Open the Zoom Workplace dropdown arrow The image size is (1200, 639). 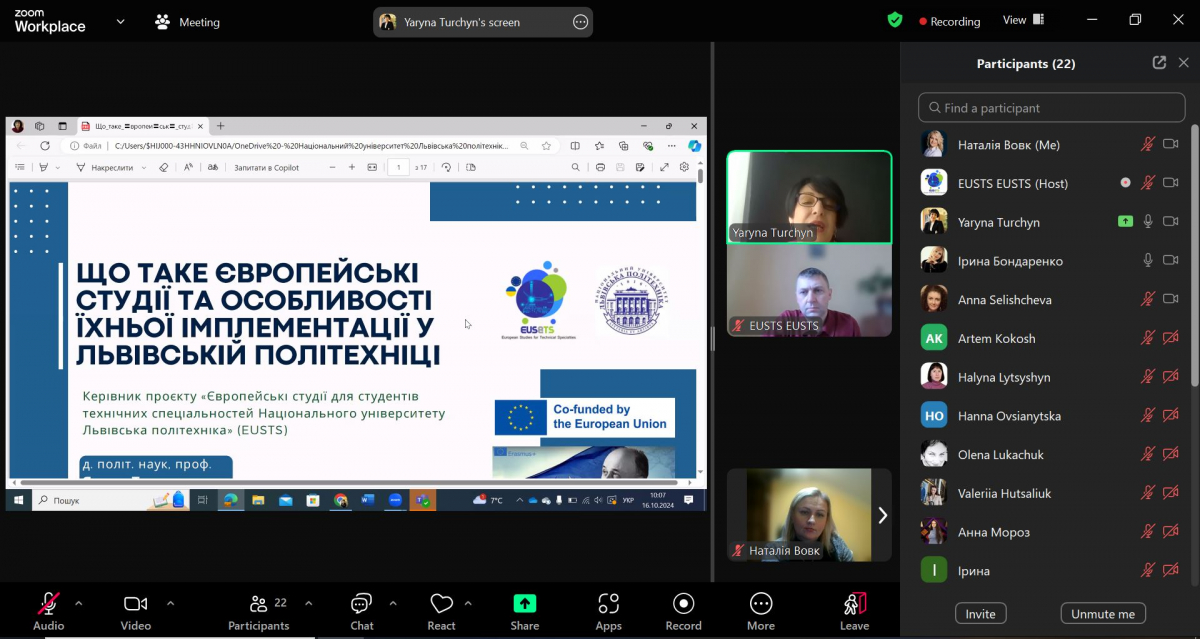[x=121, y=21]
